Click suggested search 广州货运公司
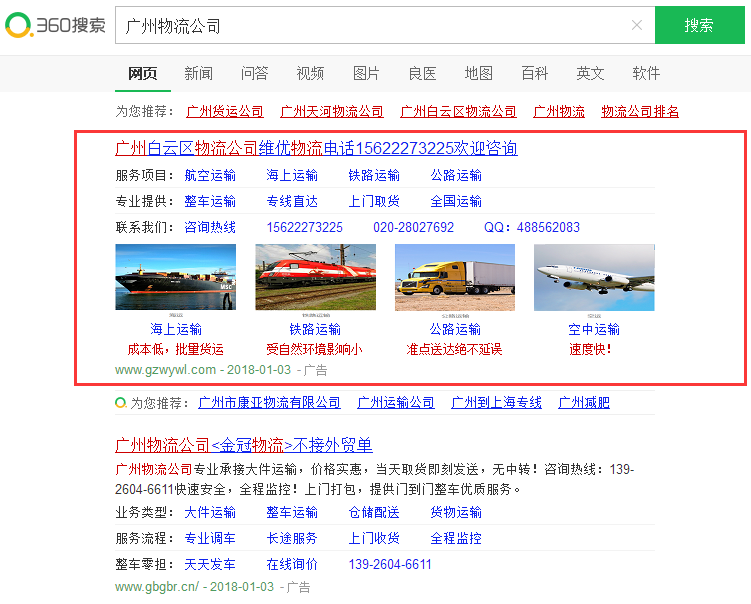The image size is (751, 604). (x=225, y=112)
